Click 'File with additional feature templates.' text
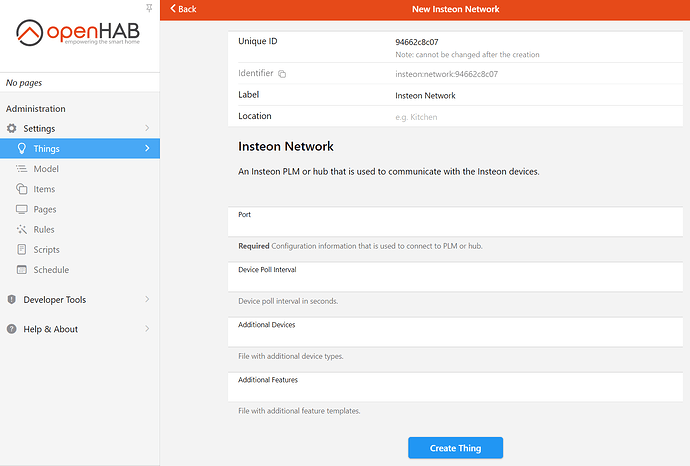This screenshot has width=690, height=466. (299, 411)
